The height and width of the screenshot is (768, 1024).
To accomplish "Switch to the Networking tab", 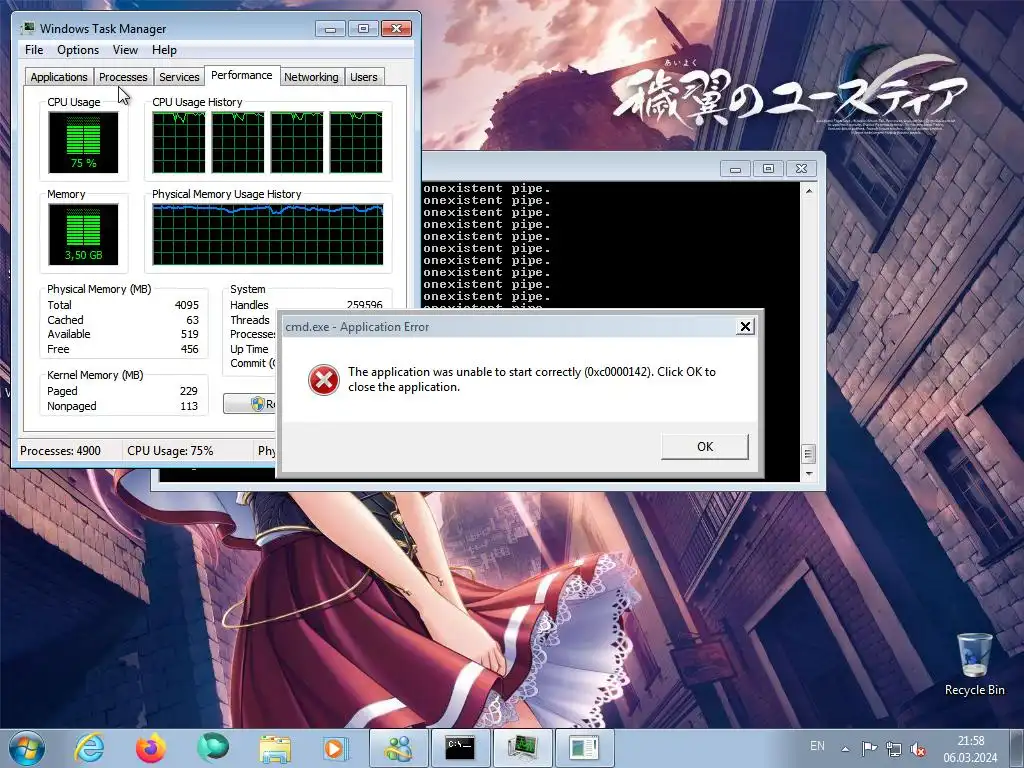I will click(x=311, y=77).
